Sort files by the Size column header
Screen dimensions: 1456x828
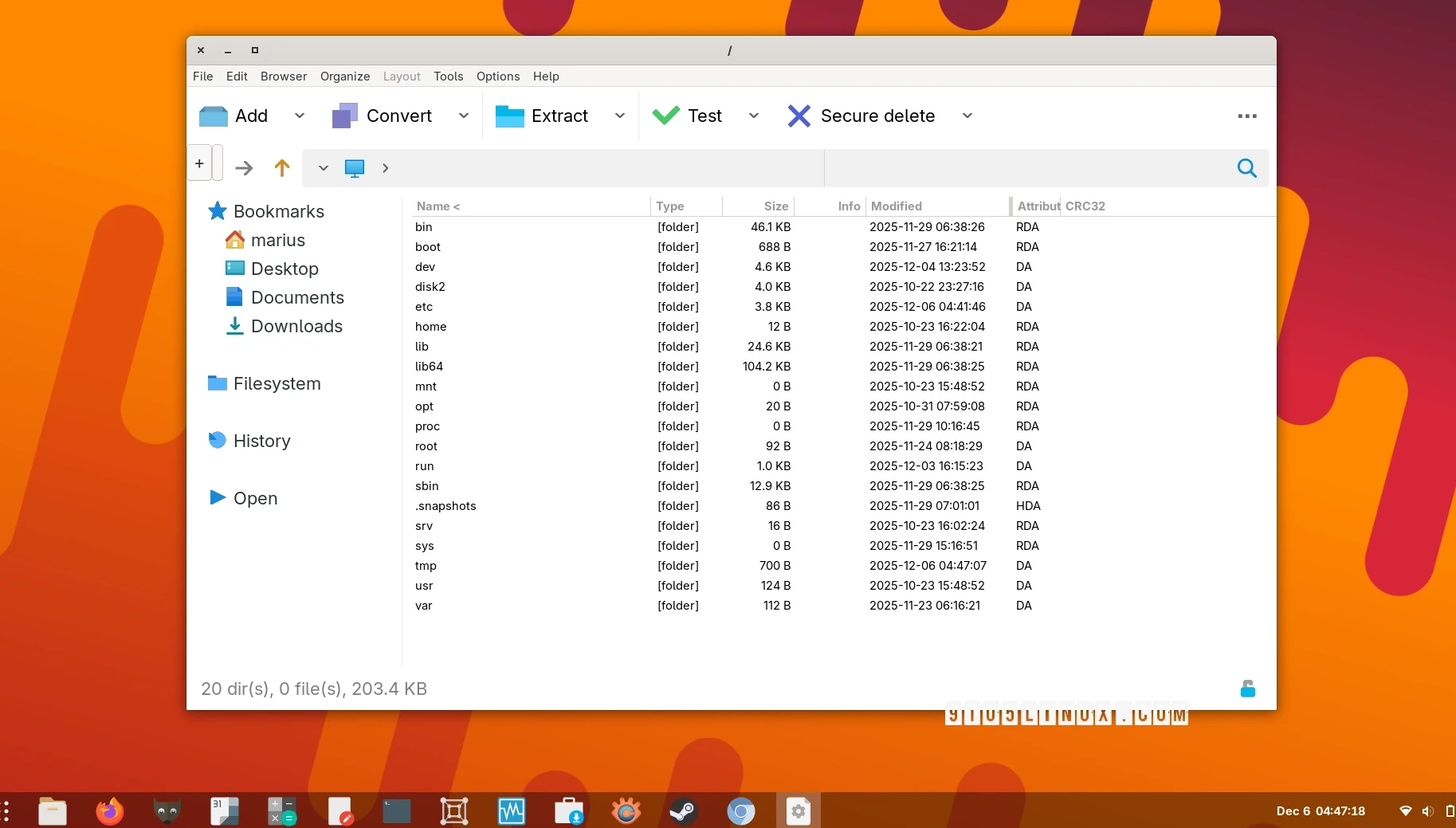coord(774,206)
